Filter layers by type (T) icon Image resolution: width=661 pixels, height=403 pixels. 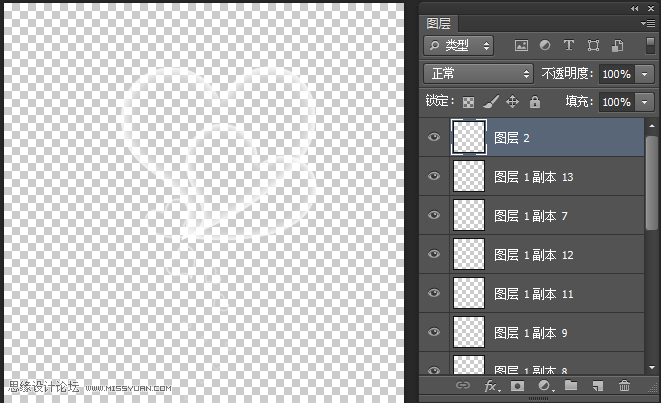click(569, 45)
